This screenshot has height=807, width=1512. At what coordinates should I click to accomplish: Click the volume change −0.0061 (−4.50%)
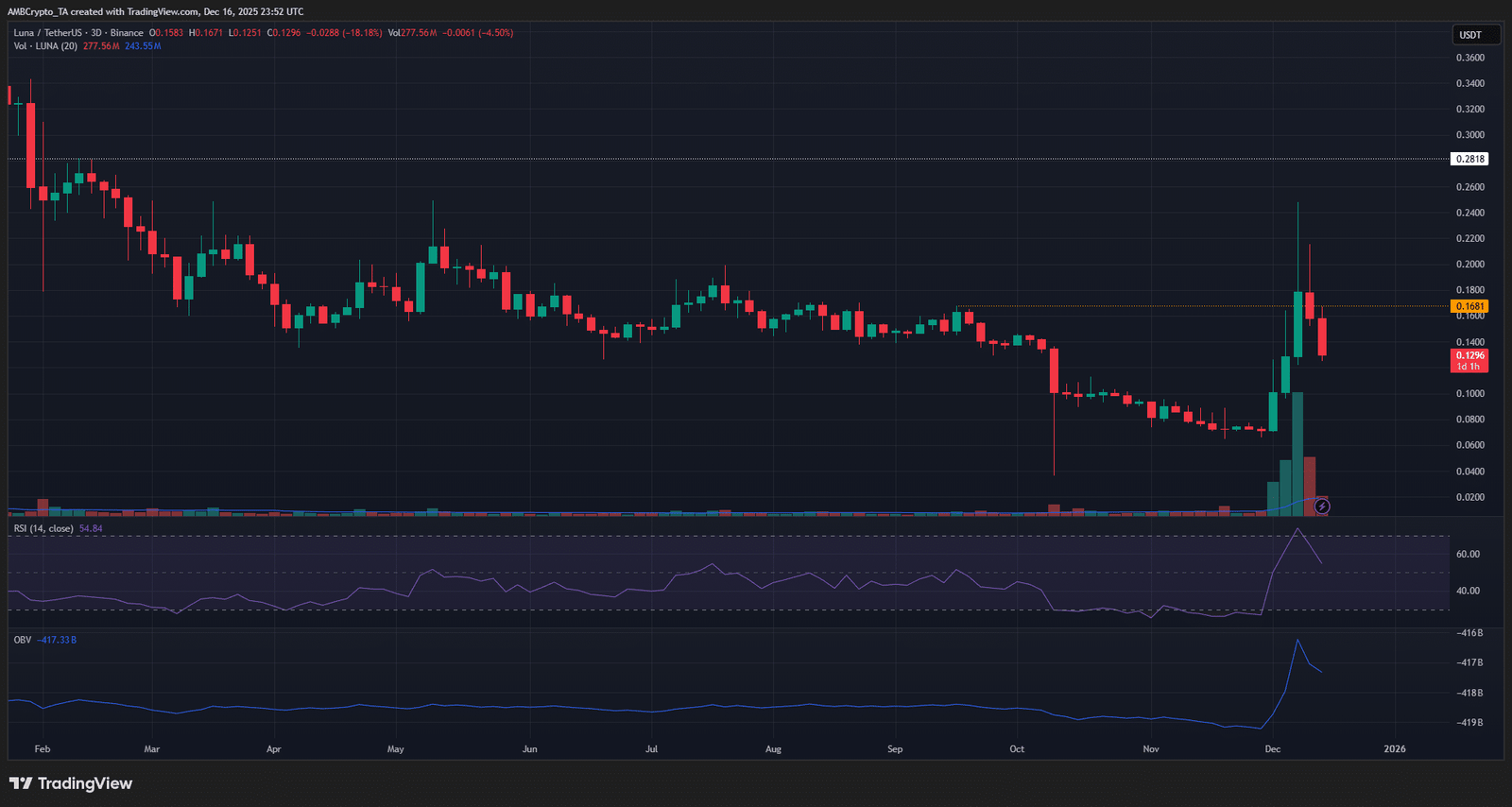pos(478,33)
